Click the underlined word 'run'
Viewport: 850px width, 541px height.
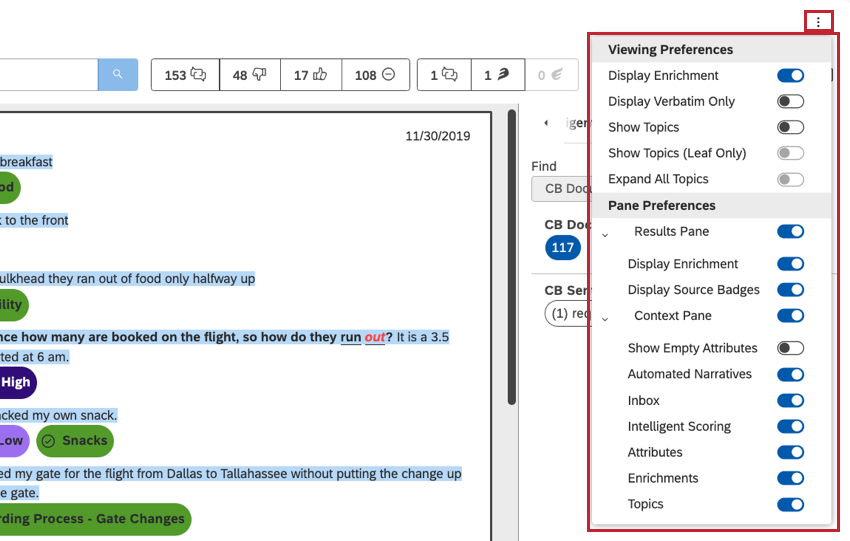click(x=350, y=337)
